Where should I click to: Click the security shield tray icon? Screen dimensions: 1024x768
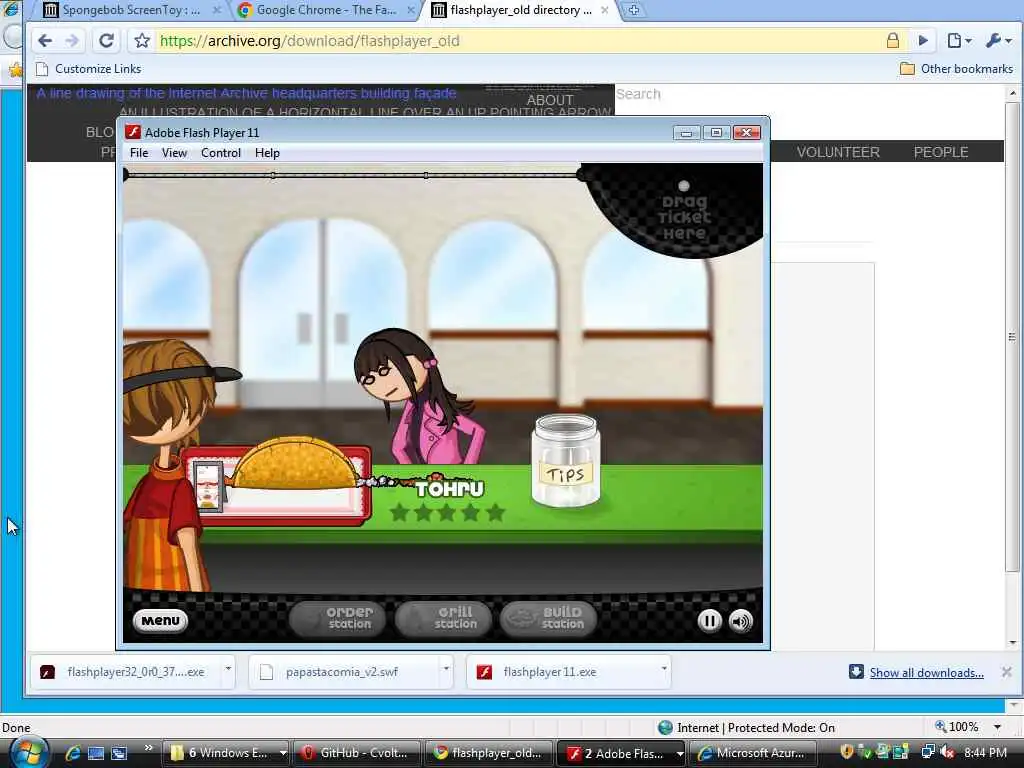(846, 753)
